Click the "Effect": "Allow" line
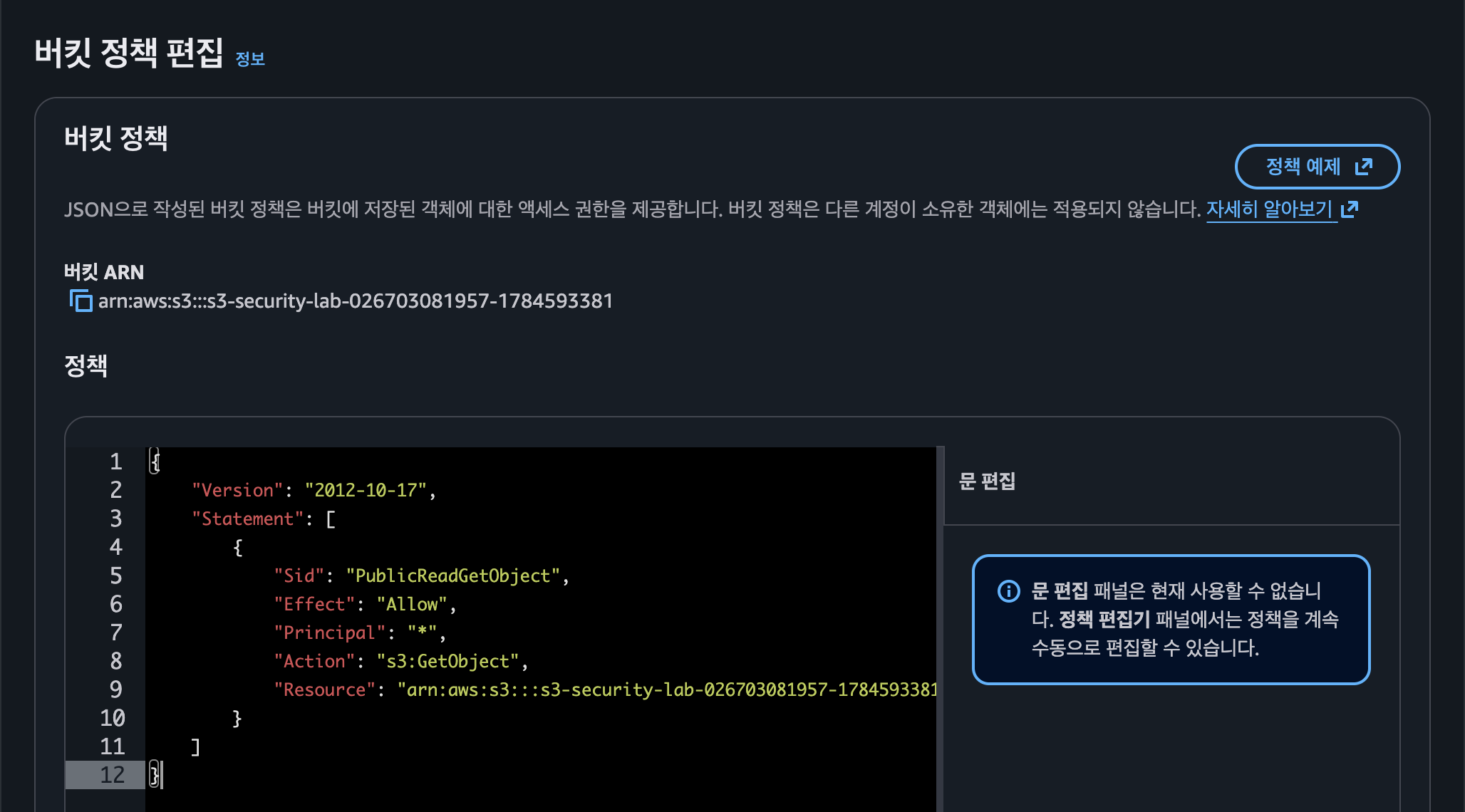Image resolution: width=1465 pixels, height=812 pixels. (x=365, y=604)
